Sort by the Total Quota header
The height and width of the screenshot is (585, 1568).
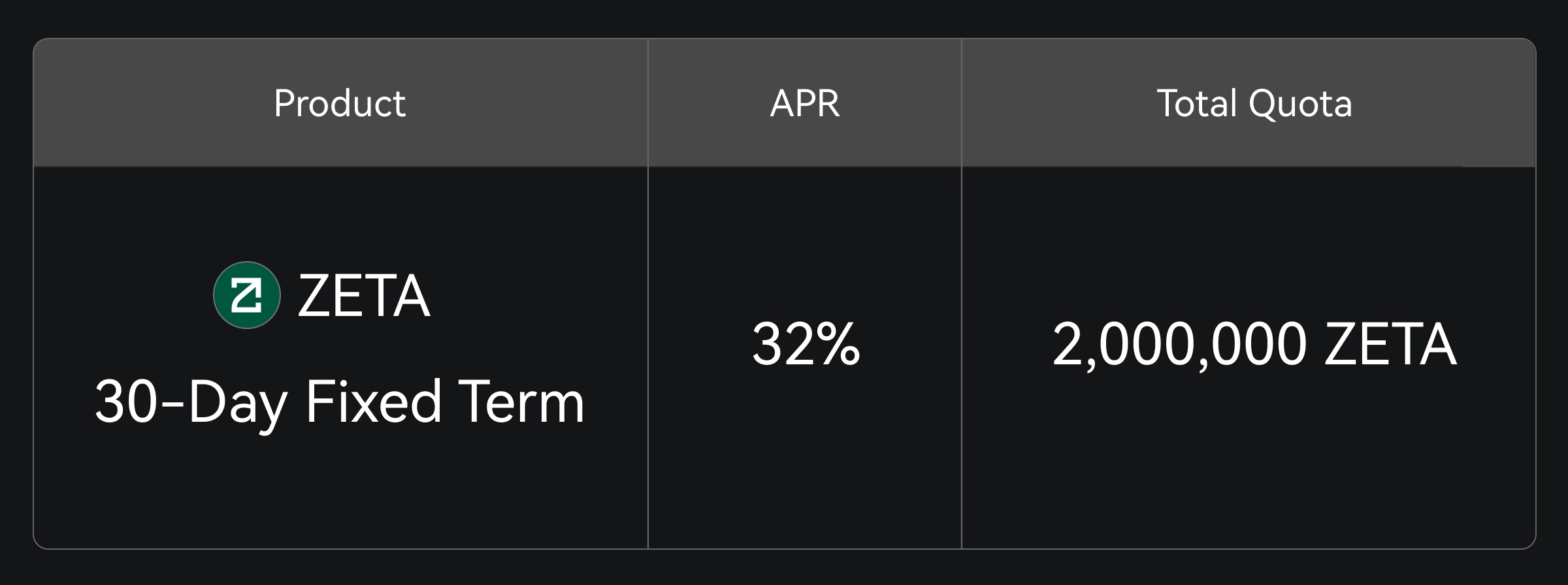(x=1254, y=103)
